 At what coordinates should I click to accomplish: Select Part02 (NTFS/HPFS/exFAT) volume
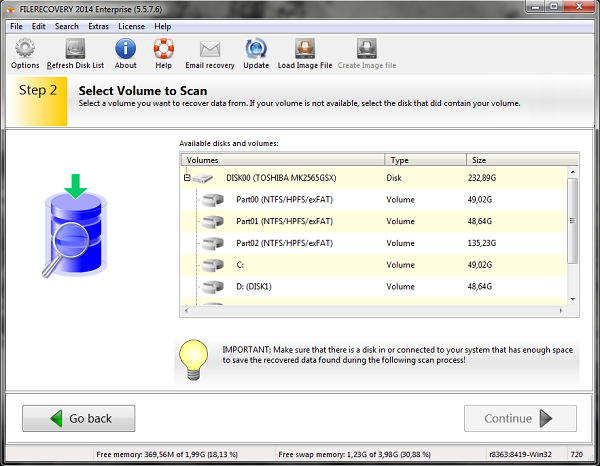click(374, 243)
